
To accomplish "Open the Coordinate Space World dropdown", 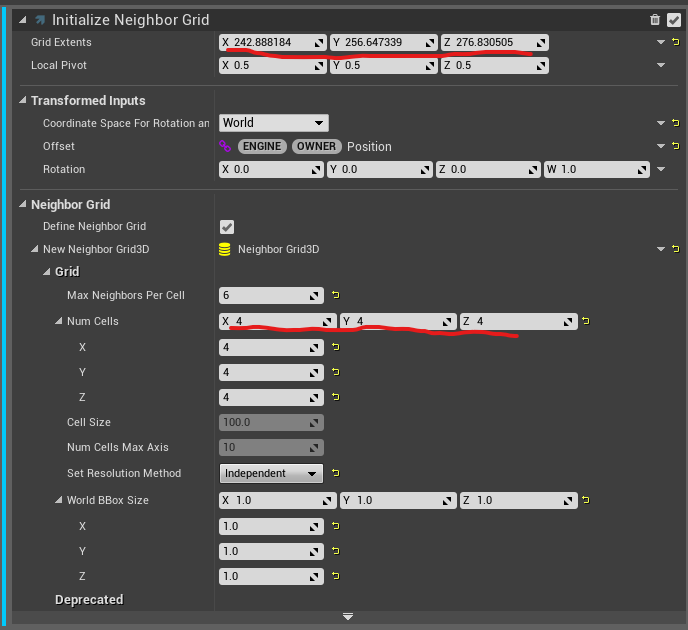I will pyautogui.click(x=274, y=123).
